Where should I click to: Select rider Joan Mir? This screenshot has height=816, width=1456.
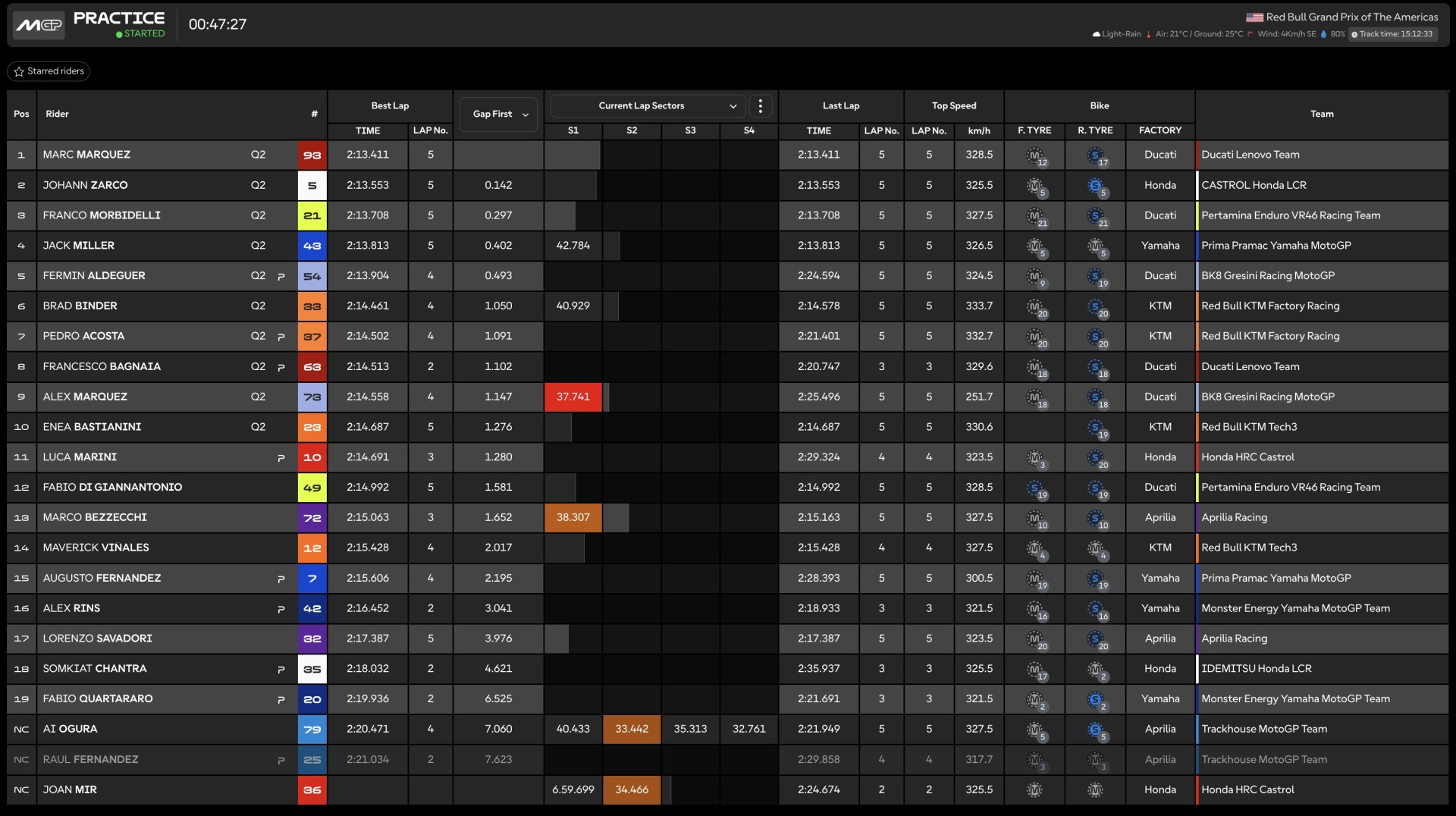70,789
